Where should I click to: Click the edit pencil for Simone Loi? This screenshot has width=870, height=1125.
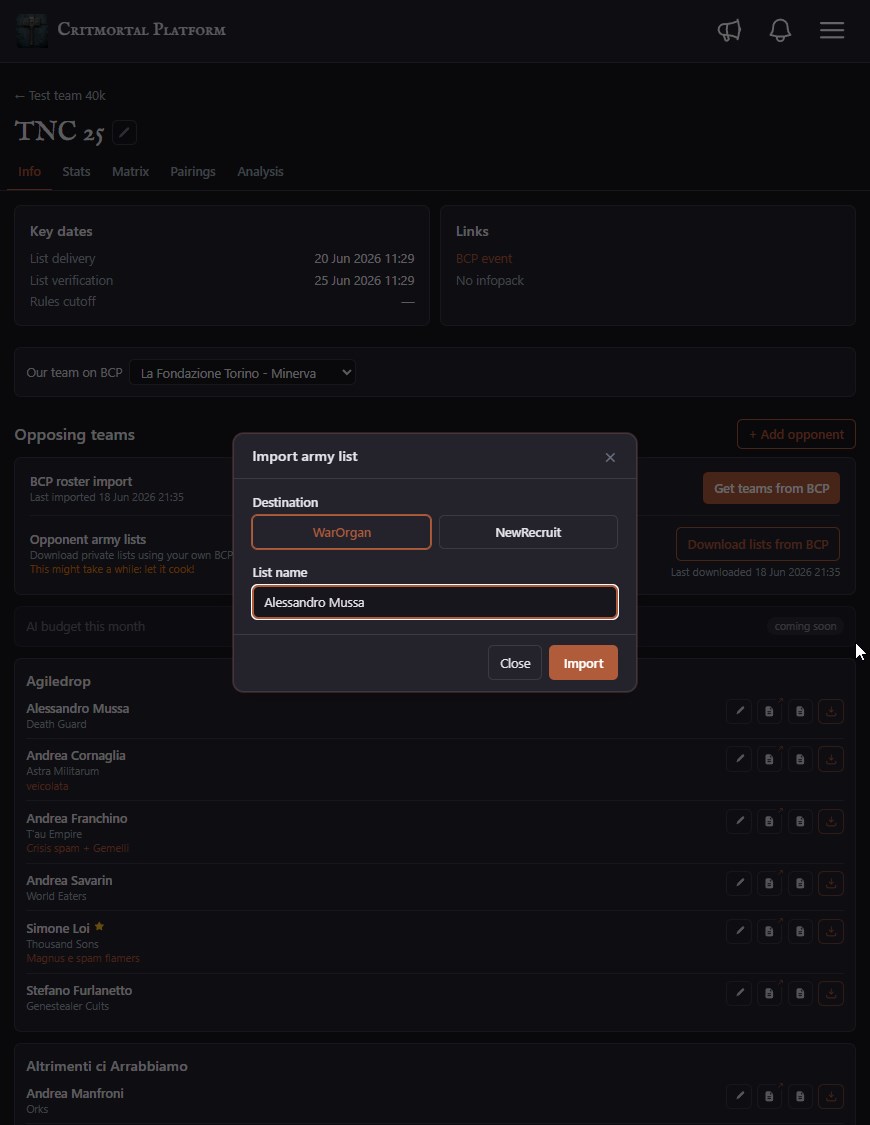point(739,931)
